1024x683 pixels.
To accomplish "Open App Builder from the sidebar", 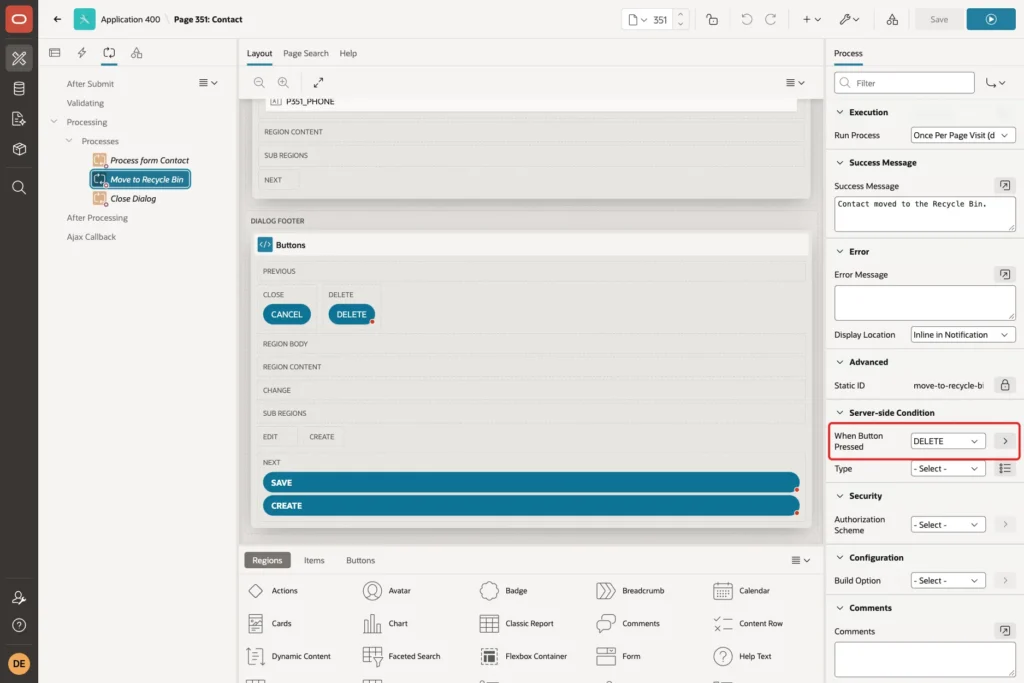I will [x=19, y=58].
